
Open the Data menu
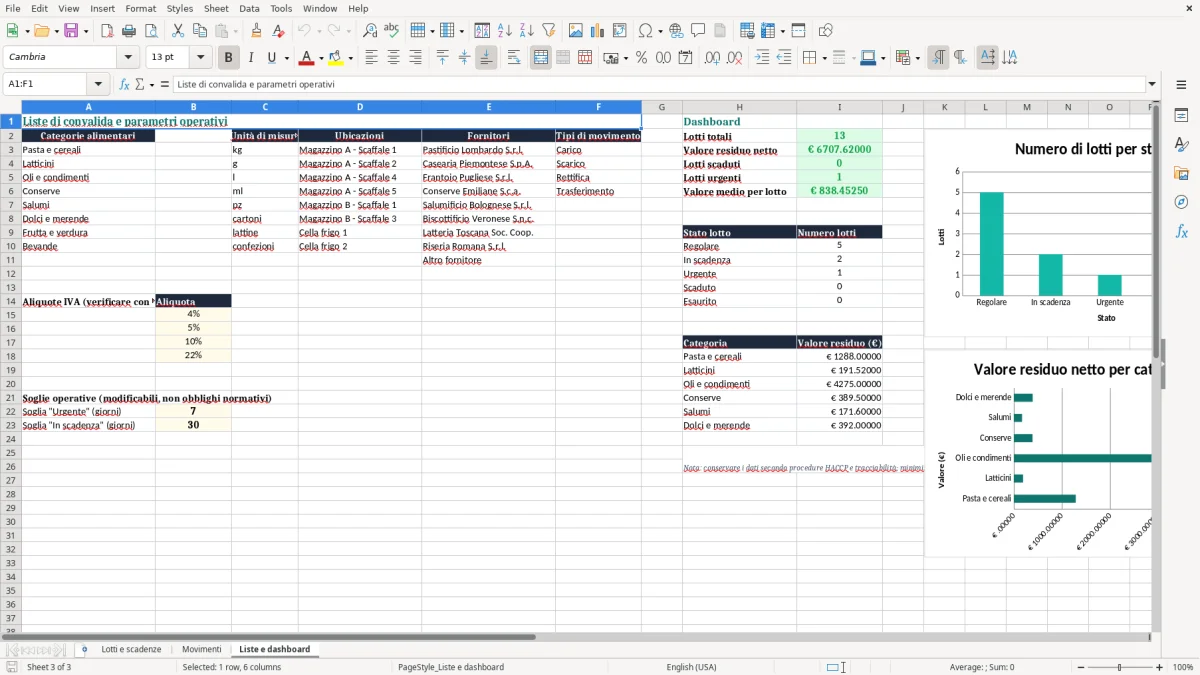tap(249, 8)
